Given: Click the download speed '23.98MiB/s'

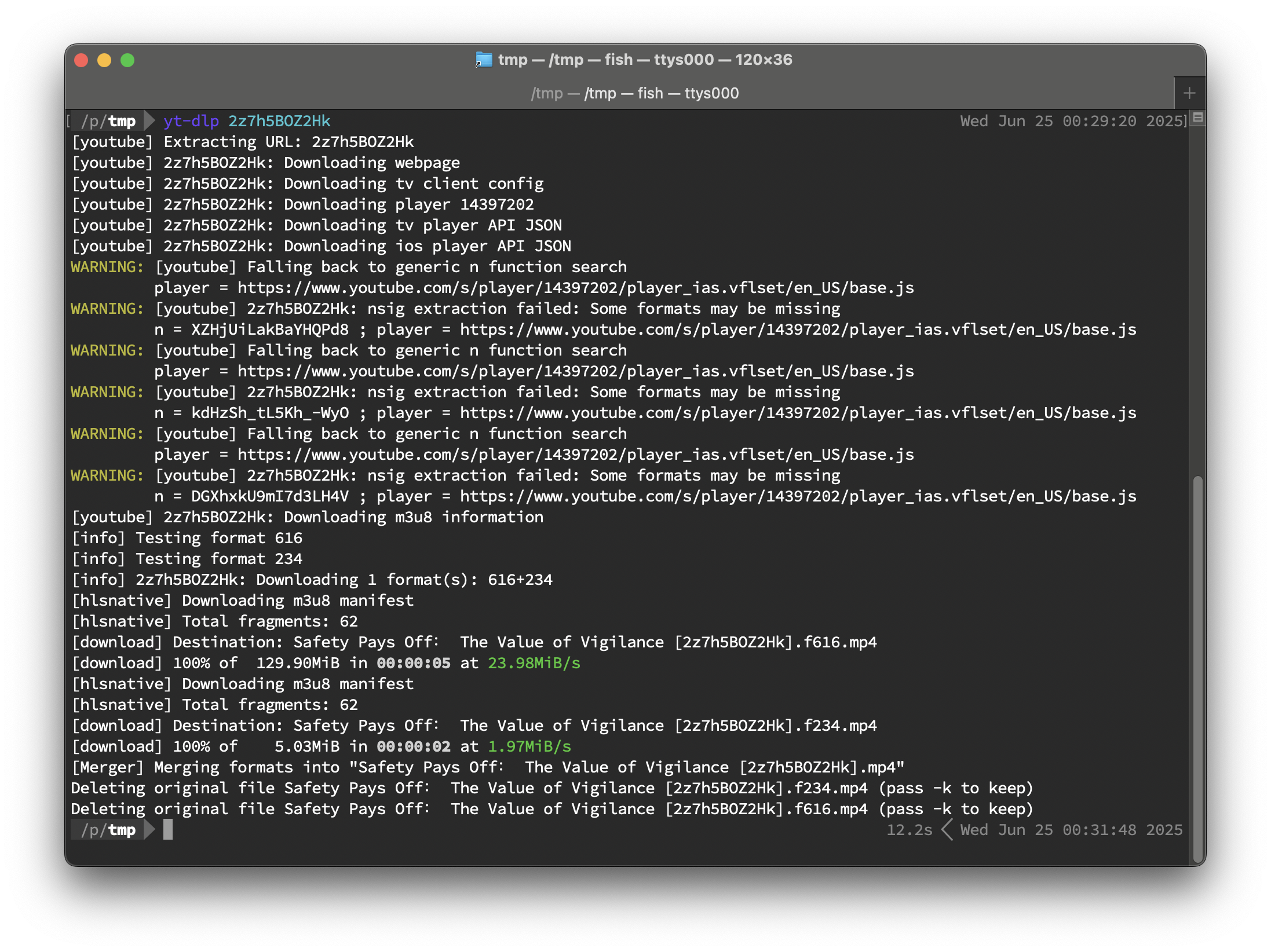Looking at the screenshot, I should tap(534, 663).
